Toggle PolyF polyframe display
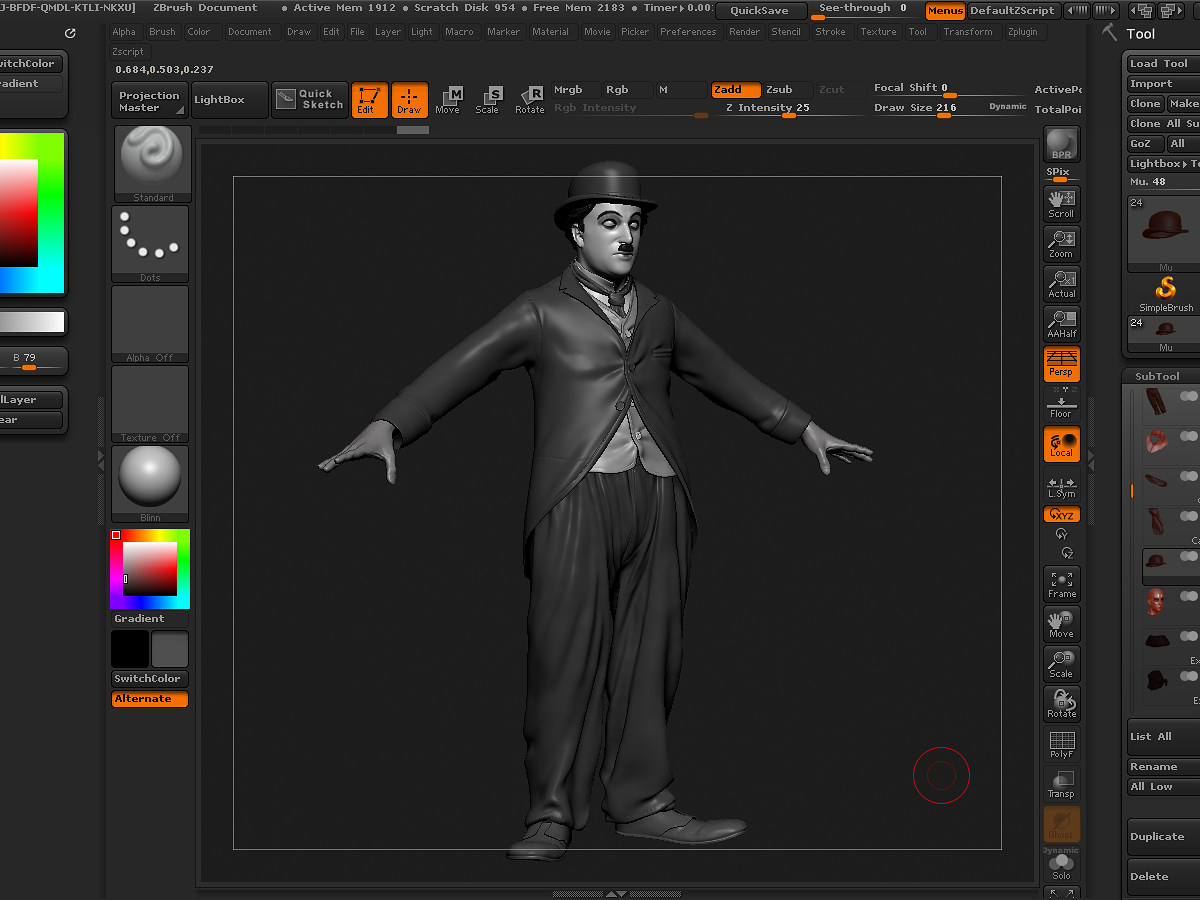Screen dimensions: 1200x900 1061,744
